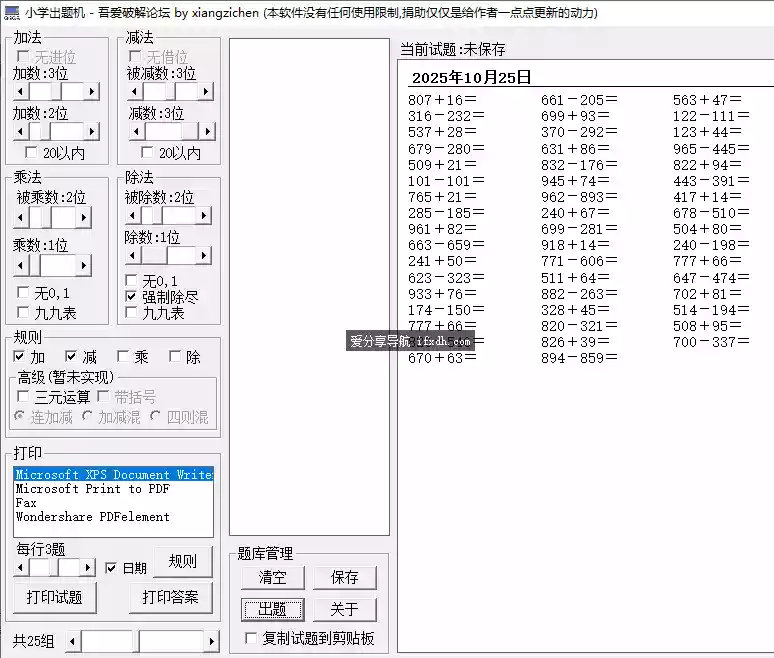Click right arrow of 每行3题 scrollbar
Screen dimensions: 774x658
tap(87, 567)
